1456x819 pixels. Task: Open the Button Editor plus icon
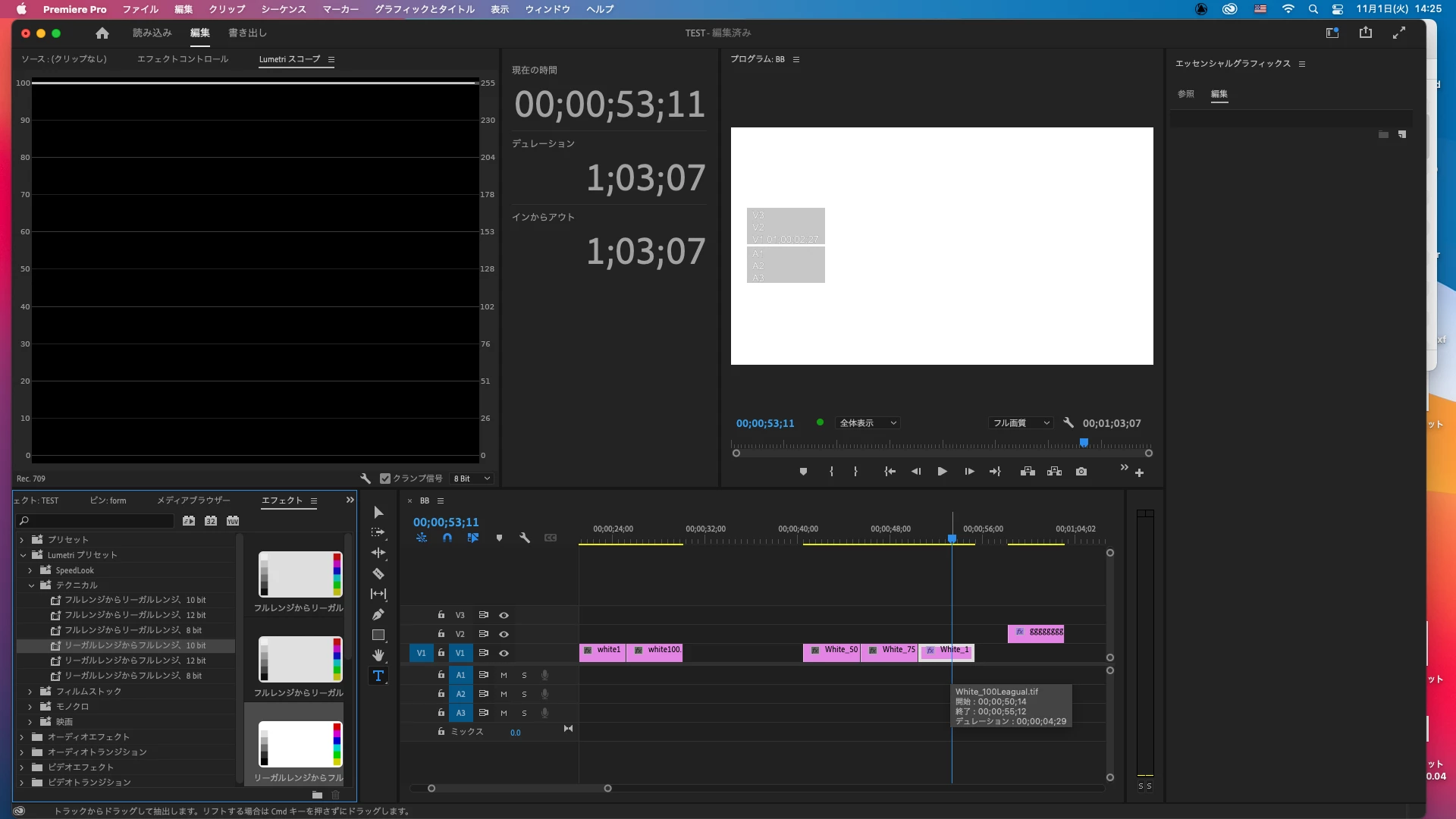click(x=1139, y=473)
